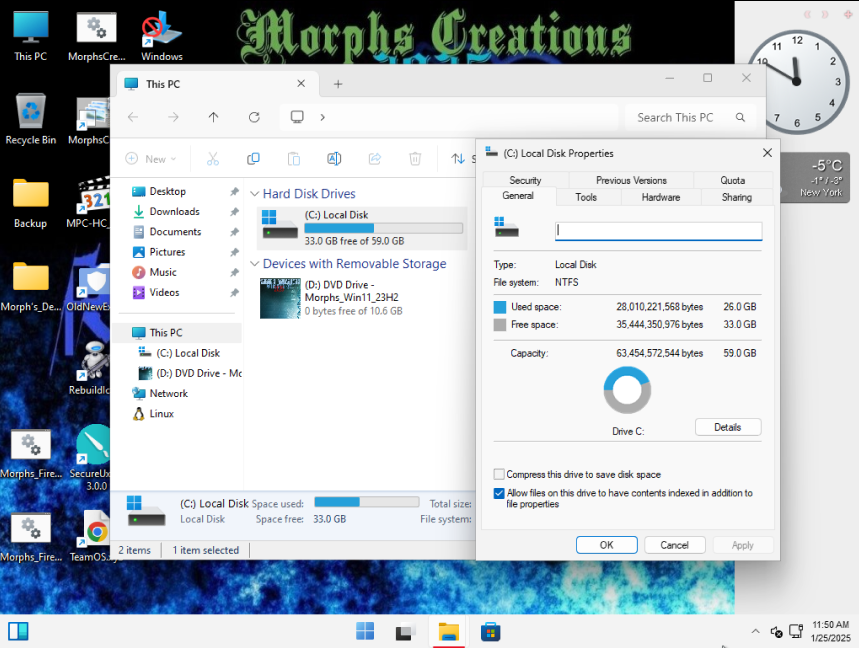Select Linux in the navigation pane
The width and height of the screenshot is (859, 648).
[x=162, y=414]
